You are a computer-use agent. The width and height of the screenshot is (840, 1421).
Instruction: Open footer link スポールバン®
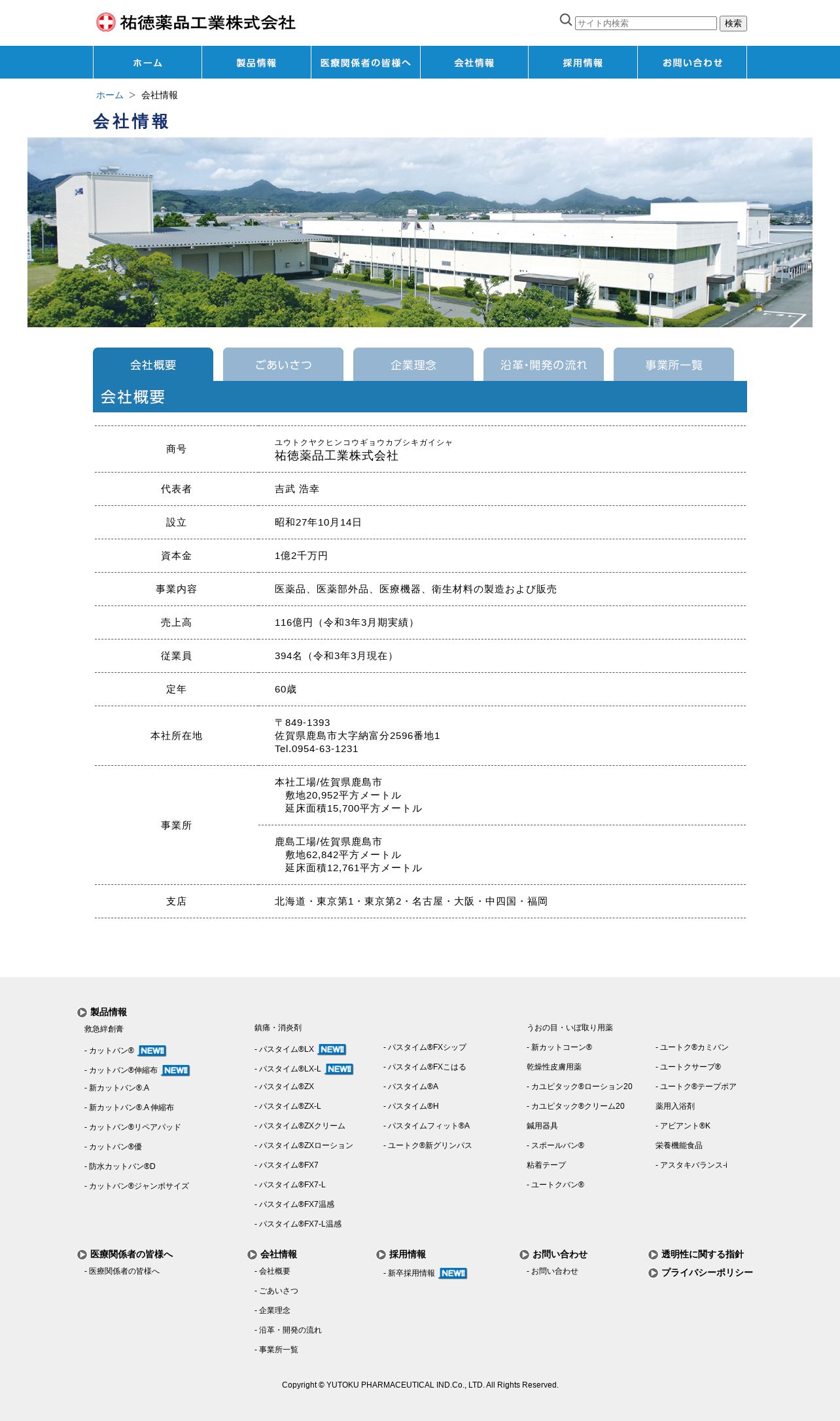(555, 1145)
